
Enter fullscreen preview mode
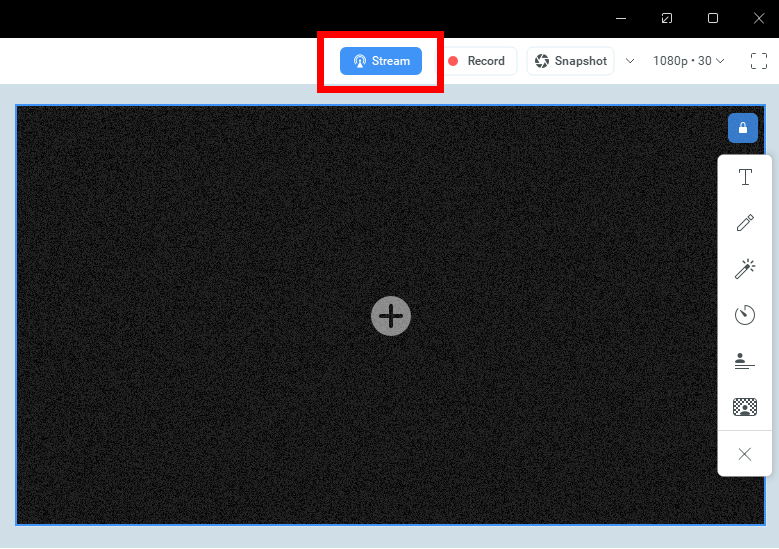click(759, 61)
